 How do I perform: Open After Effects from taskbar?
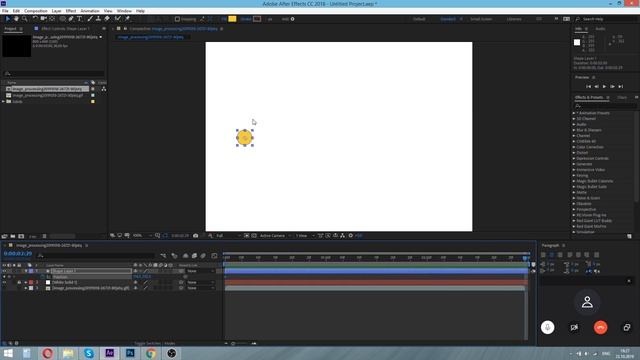coord(109,353)
